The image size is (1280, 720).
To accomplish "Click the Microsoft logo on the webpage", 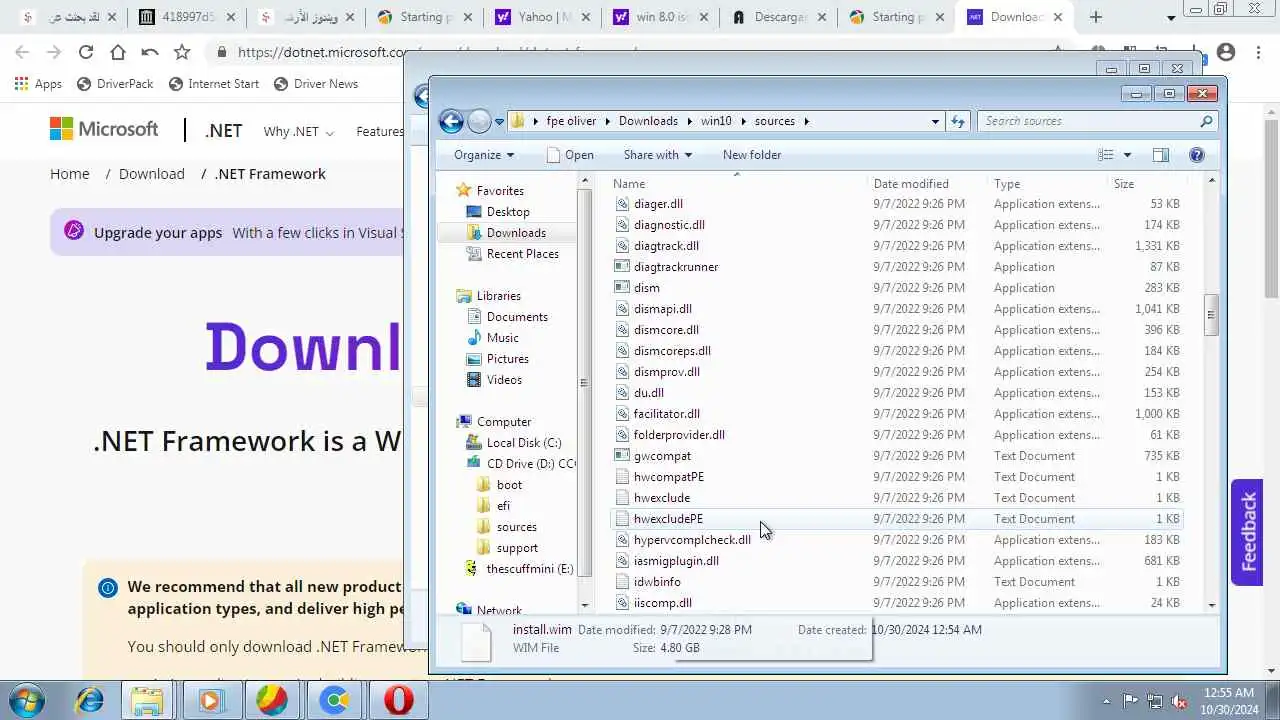I will pyautogui.click(x=104, y=129).
